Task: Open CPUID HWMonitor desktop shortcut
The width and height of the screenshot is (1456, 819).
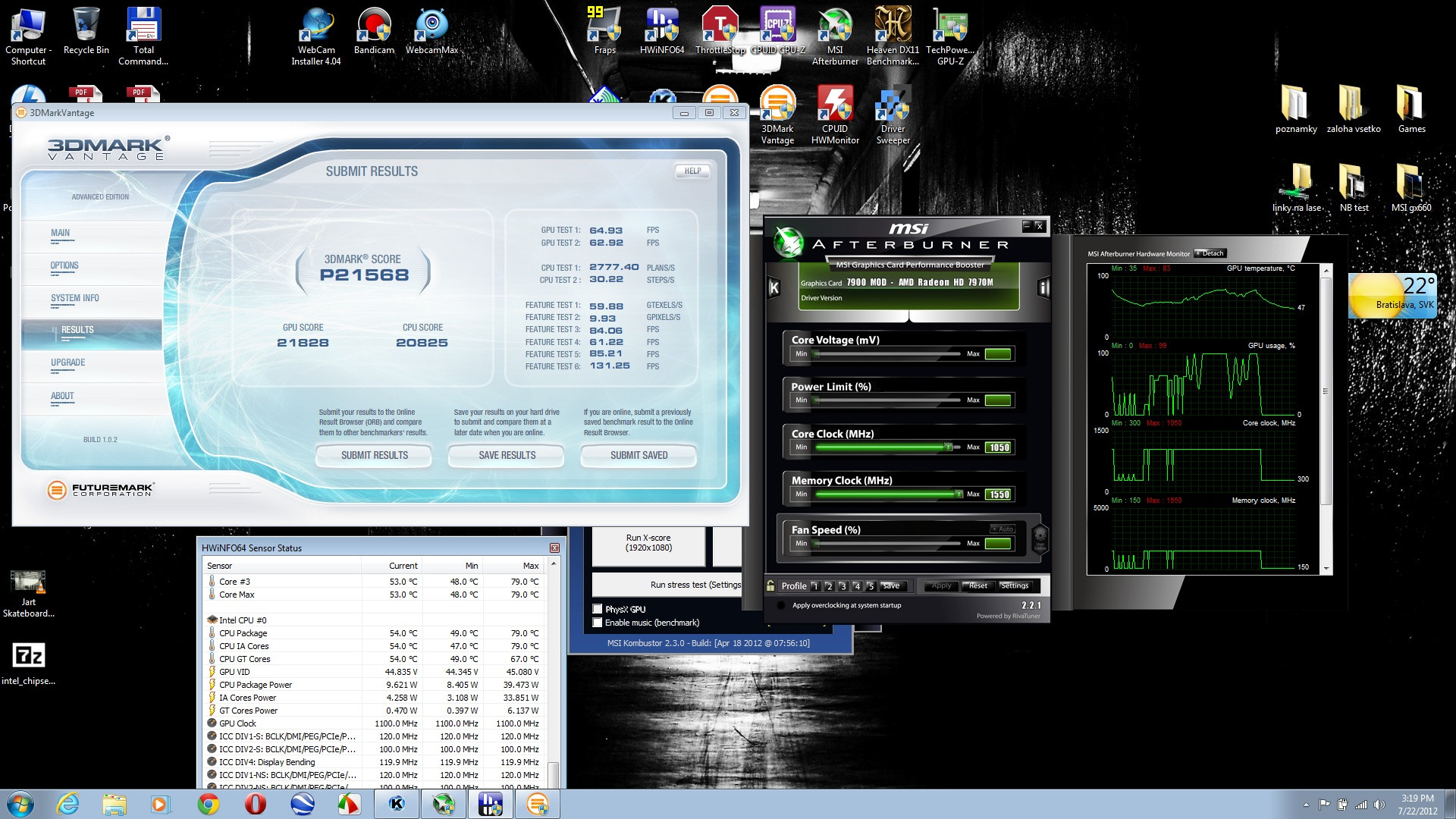Action: 835,115
